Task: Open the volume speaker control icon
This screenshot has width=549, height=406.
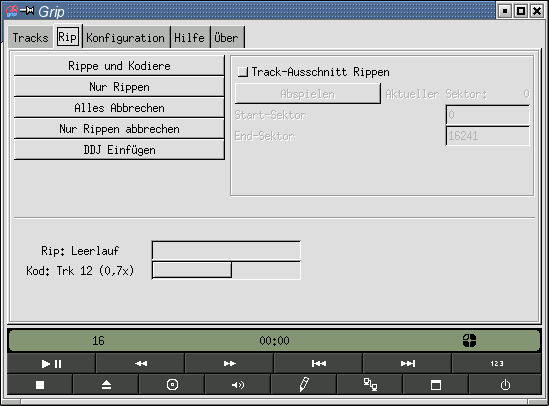Action: (x=238, y=385)
